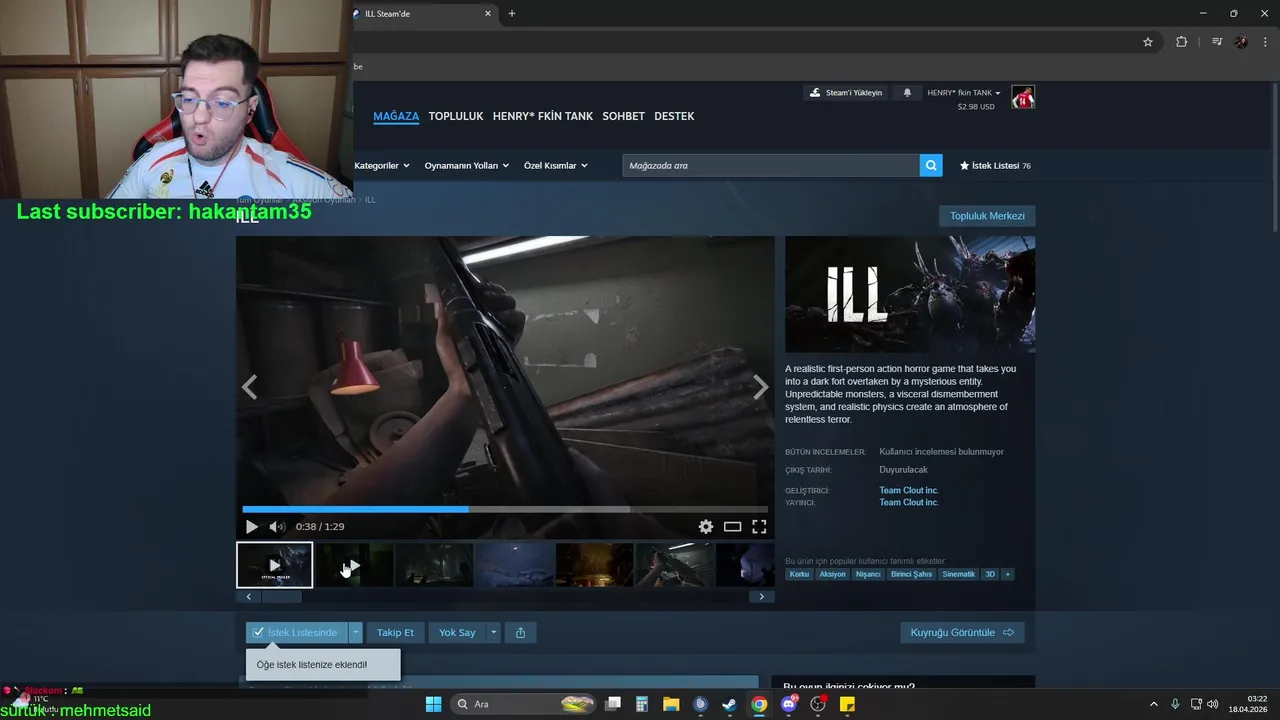This screenshot has height=720, width=1280.
Task: Enter fullscreen on the trailer player
Action: coord(759,527)
